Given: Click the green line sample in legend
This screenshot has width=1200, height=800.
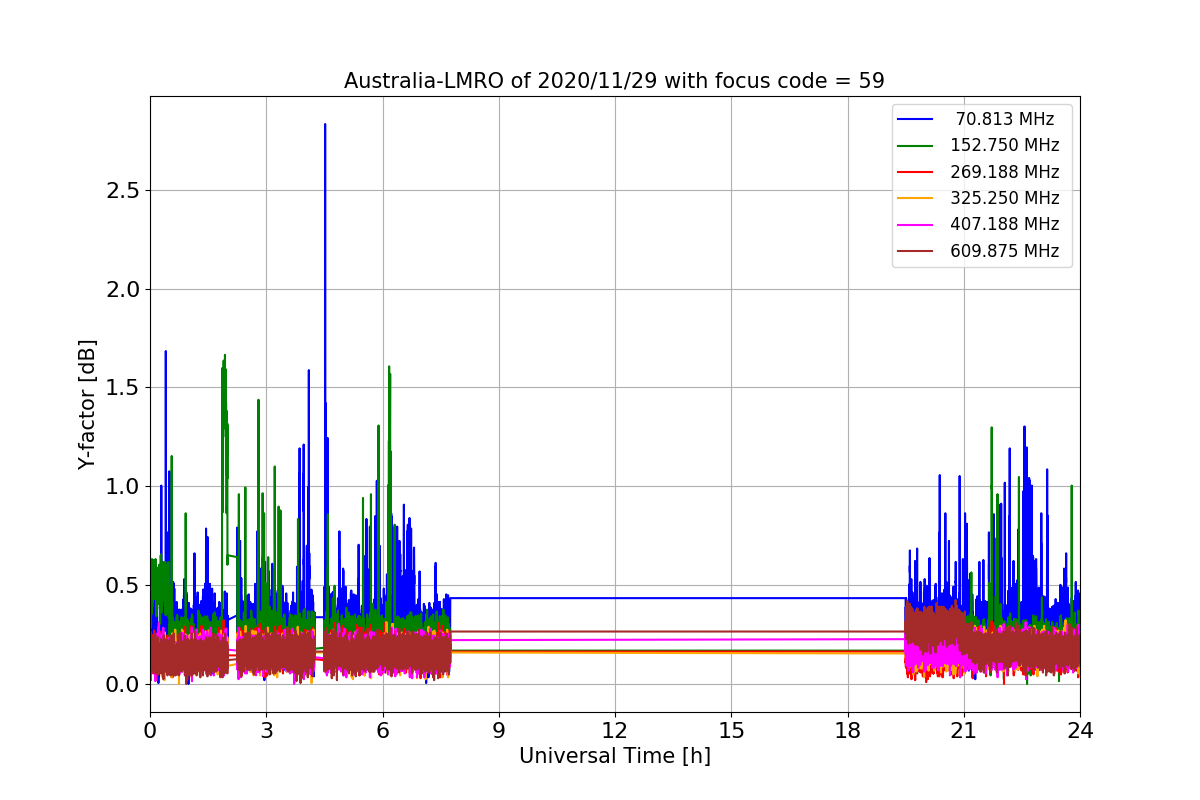Looking at the screenshot, I should coord(916,146).
